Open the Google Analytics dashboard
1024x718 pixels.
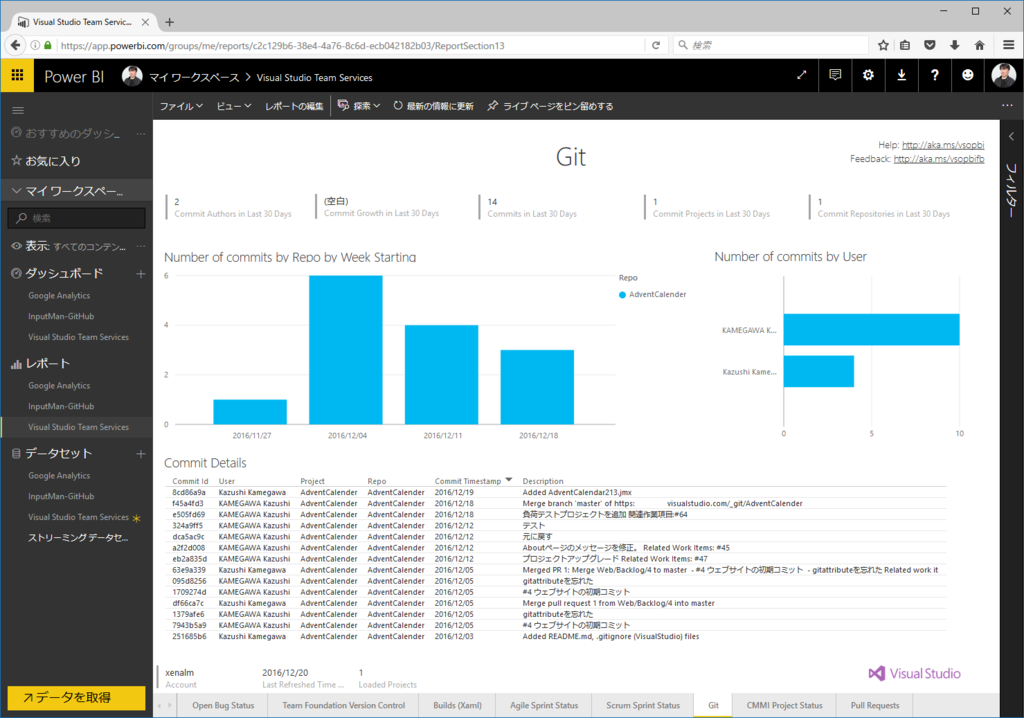pyautogui.click(x=59, y=296)
